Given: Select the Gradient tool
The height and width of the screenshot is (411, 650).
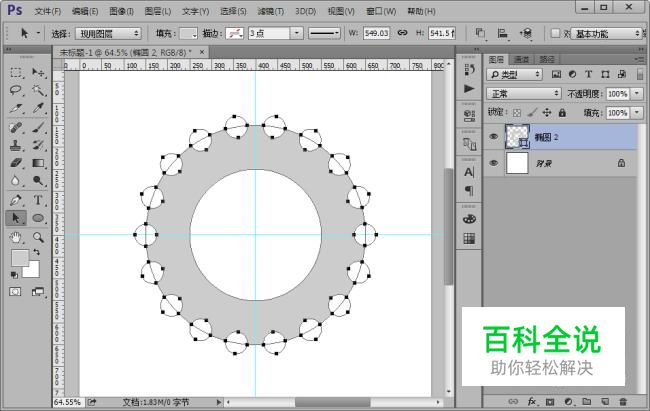Looking at the screenshot, I should pos(38,163).
